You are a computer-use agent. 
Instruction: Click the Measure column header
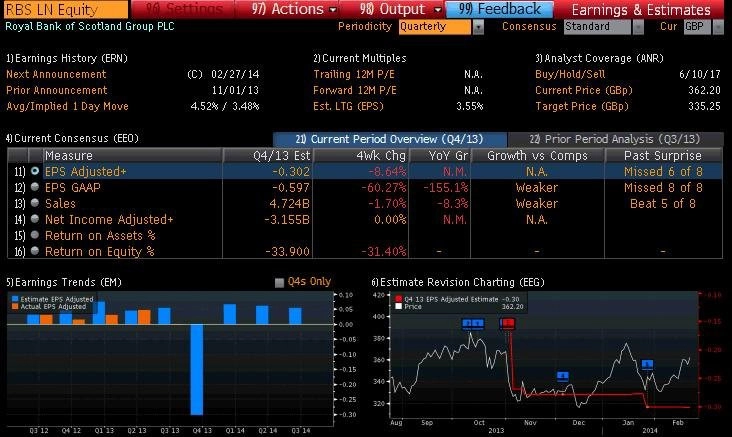pos(132,155)
